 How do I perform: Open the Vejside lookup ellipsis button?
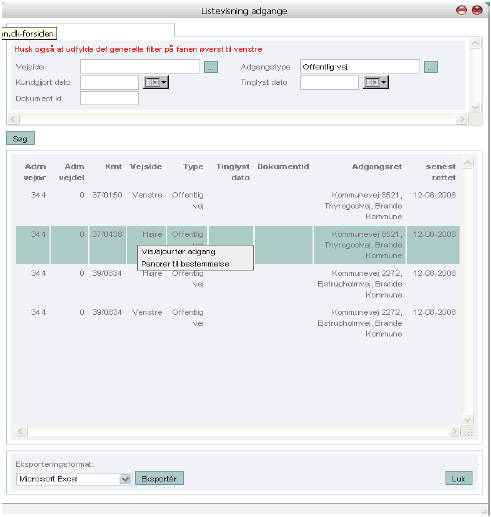pyautogui.click(x=211, y=67)
